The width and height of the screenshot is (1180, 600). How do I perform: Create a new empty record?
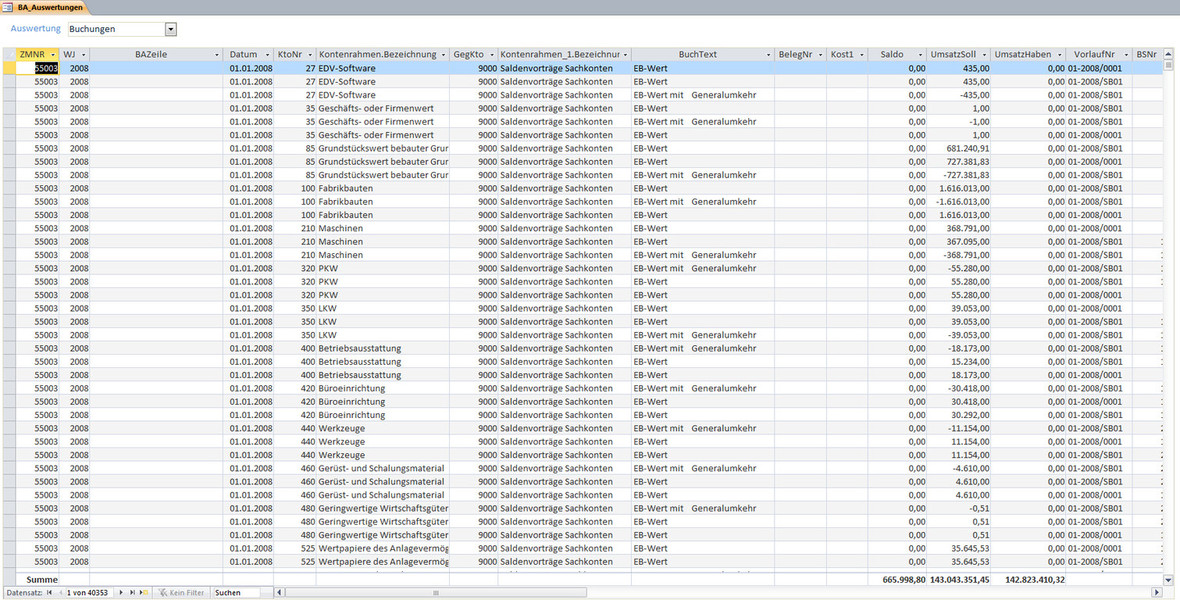[x=143, y=593]
